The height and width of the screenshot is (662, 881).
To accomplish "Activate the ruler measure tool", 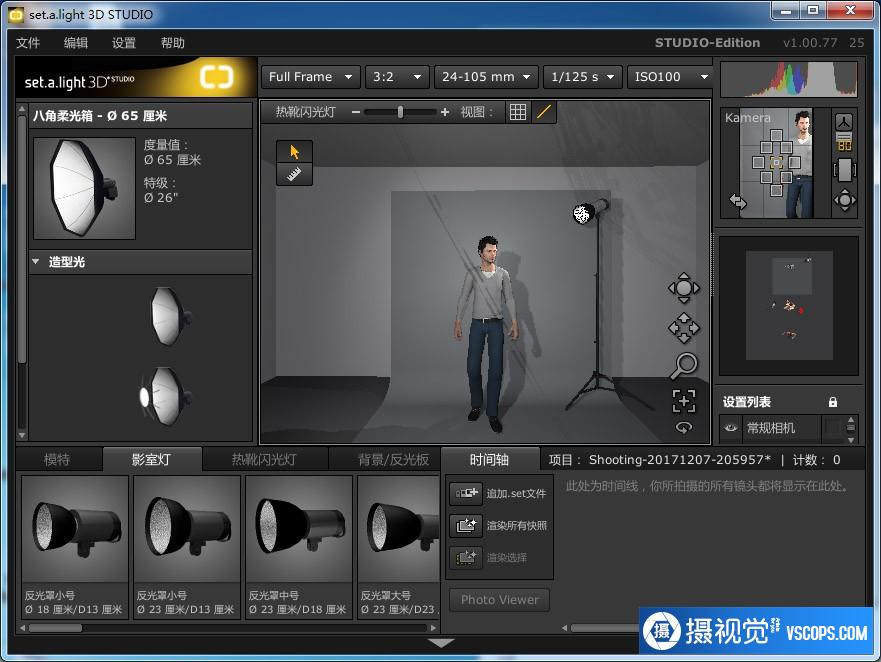I will (x=294, y=174).
